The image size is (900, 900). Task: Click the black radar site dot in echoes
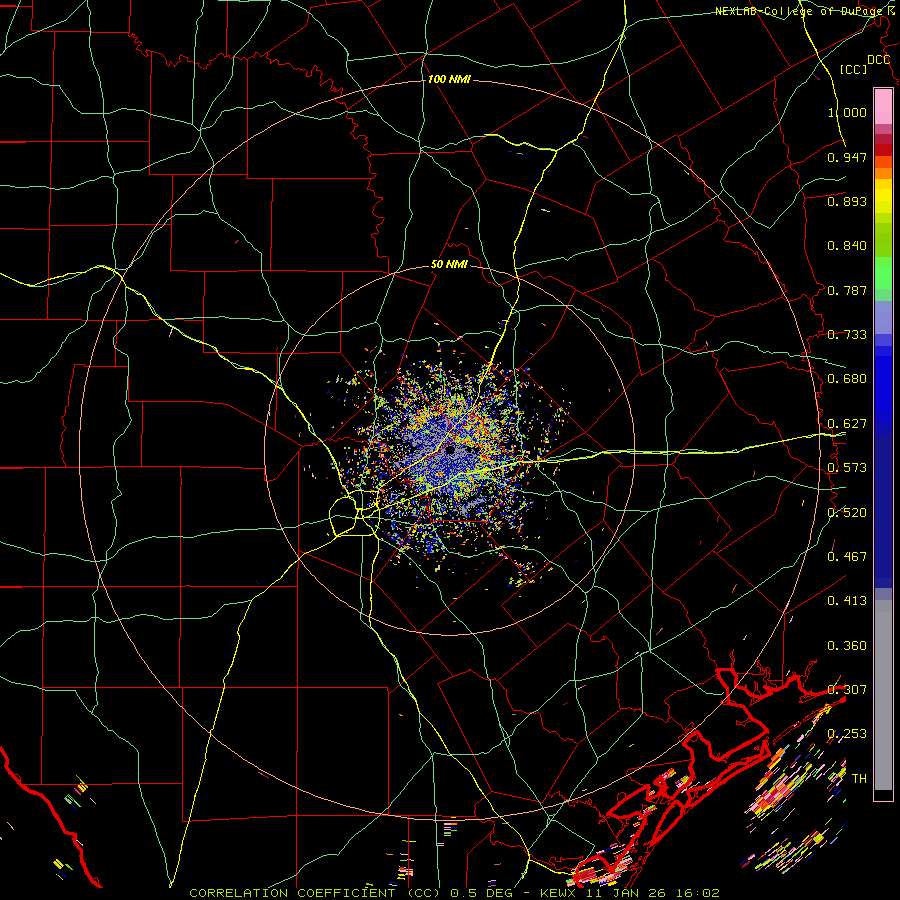click(x=451, y=450)
